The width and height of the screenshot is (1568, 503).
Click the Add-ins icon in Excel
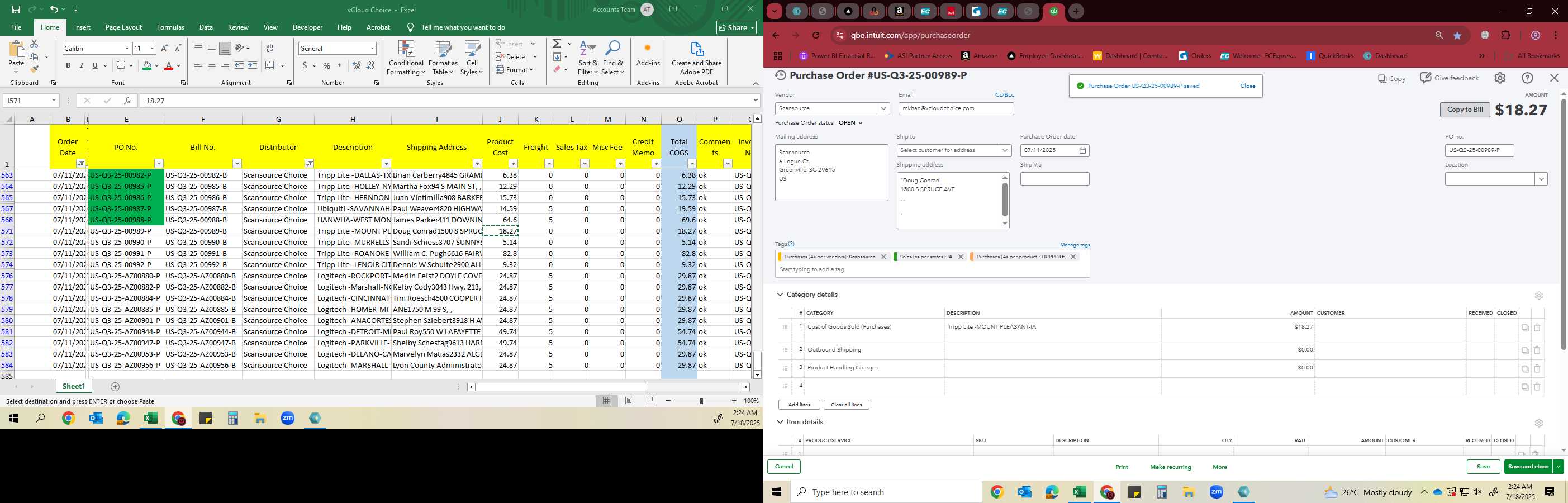(648, 54)
